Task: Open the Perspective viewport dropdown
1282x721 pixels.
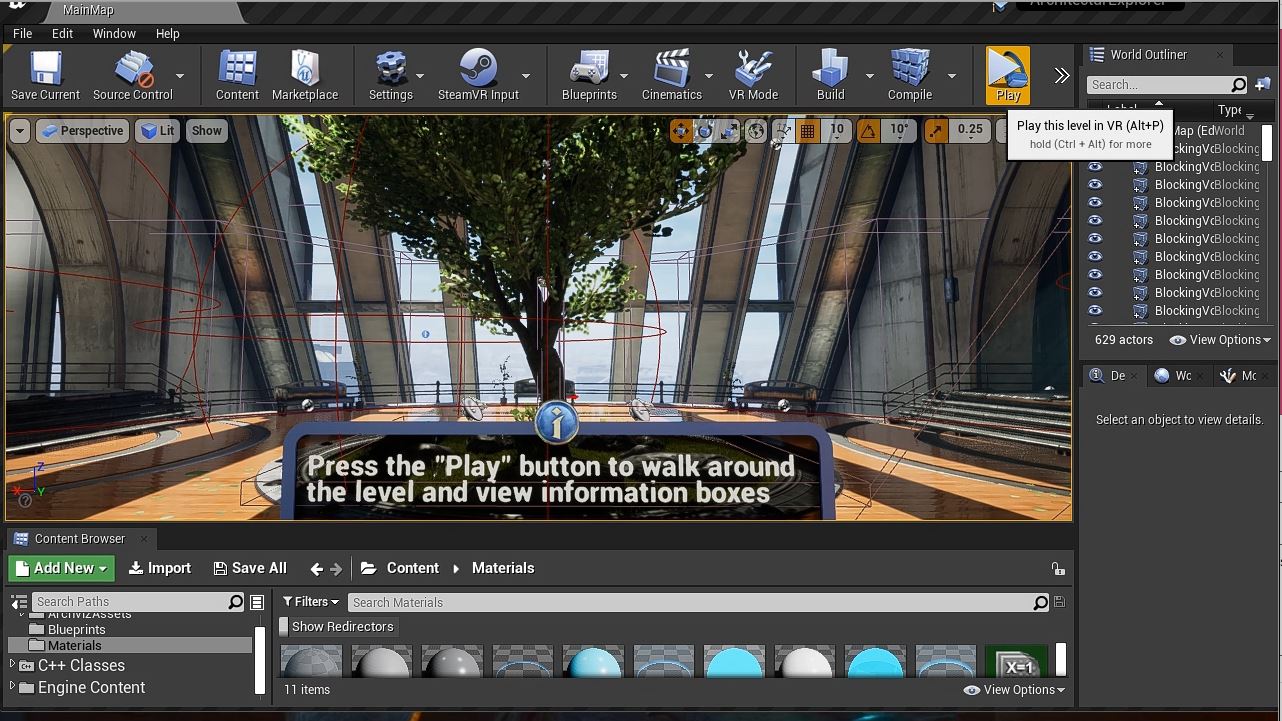Action: (81, 130)
